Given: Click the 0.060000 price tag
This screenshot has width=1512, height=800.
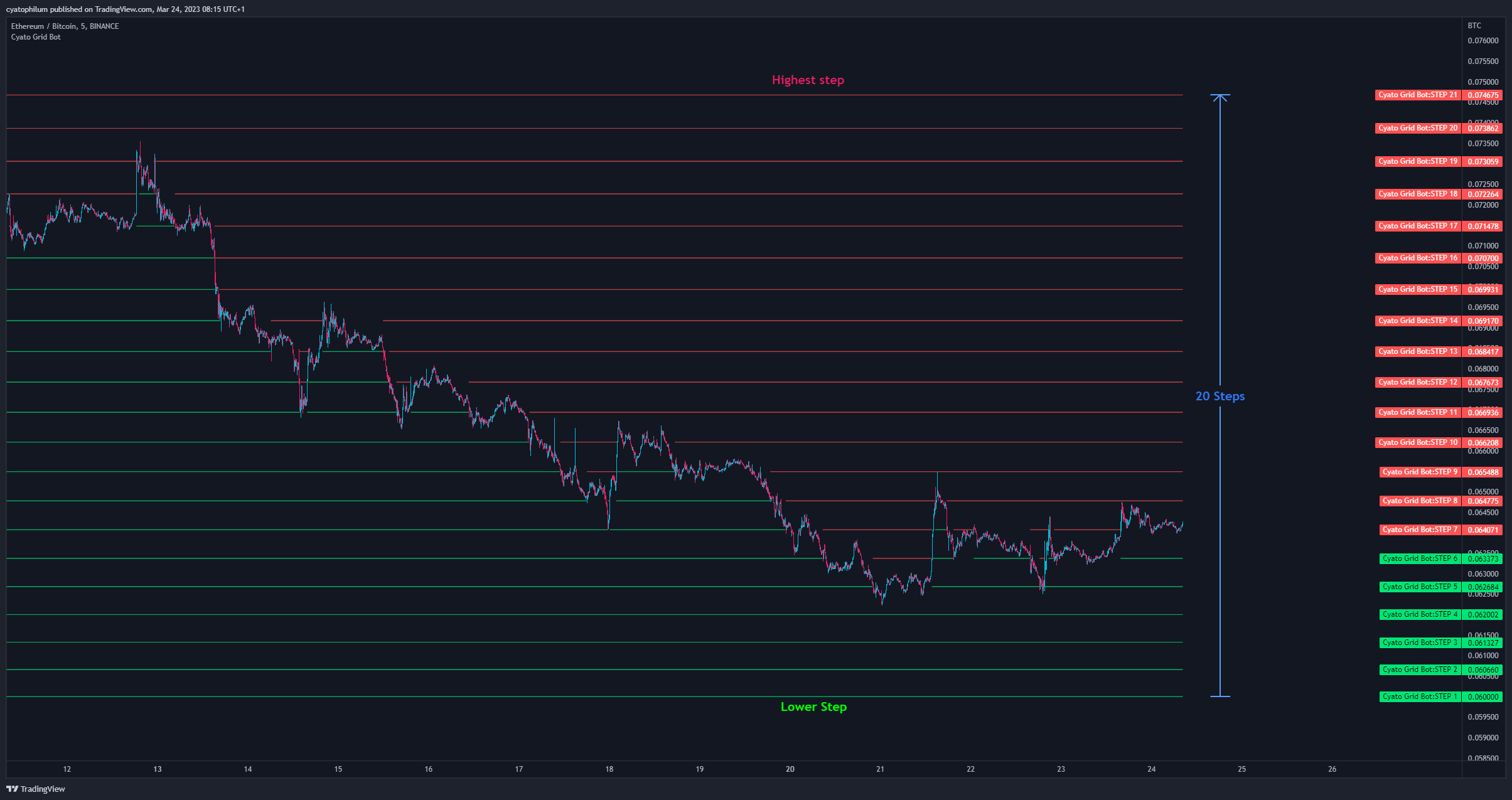Looking at the screenshot, I should coord(1483,696).
